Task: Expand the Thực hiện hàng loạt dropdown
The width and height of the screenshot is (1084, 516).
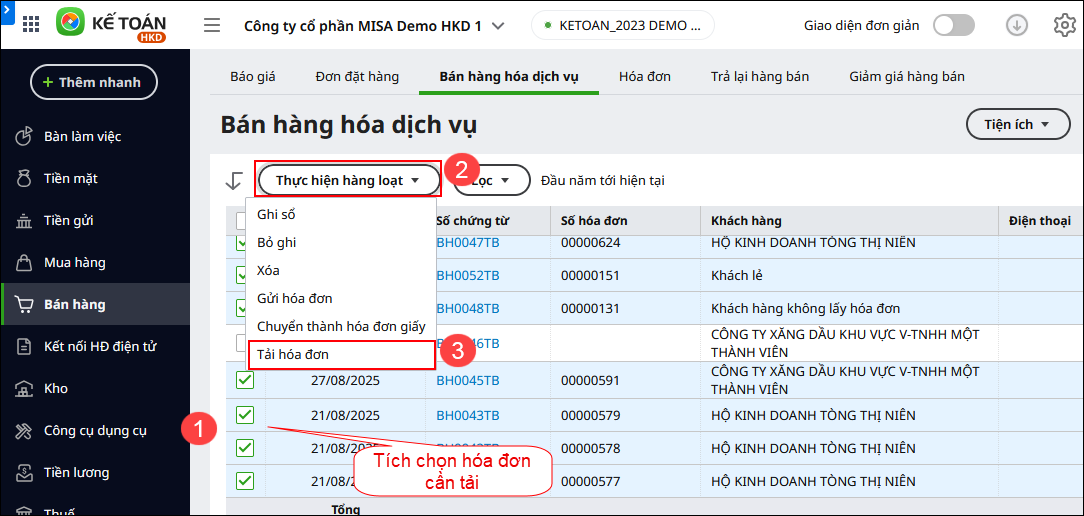Action: pyautogui.click(x=348, y=180)
